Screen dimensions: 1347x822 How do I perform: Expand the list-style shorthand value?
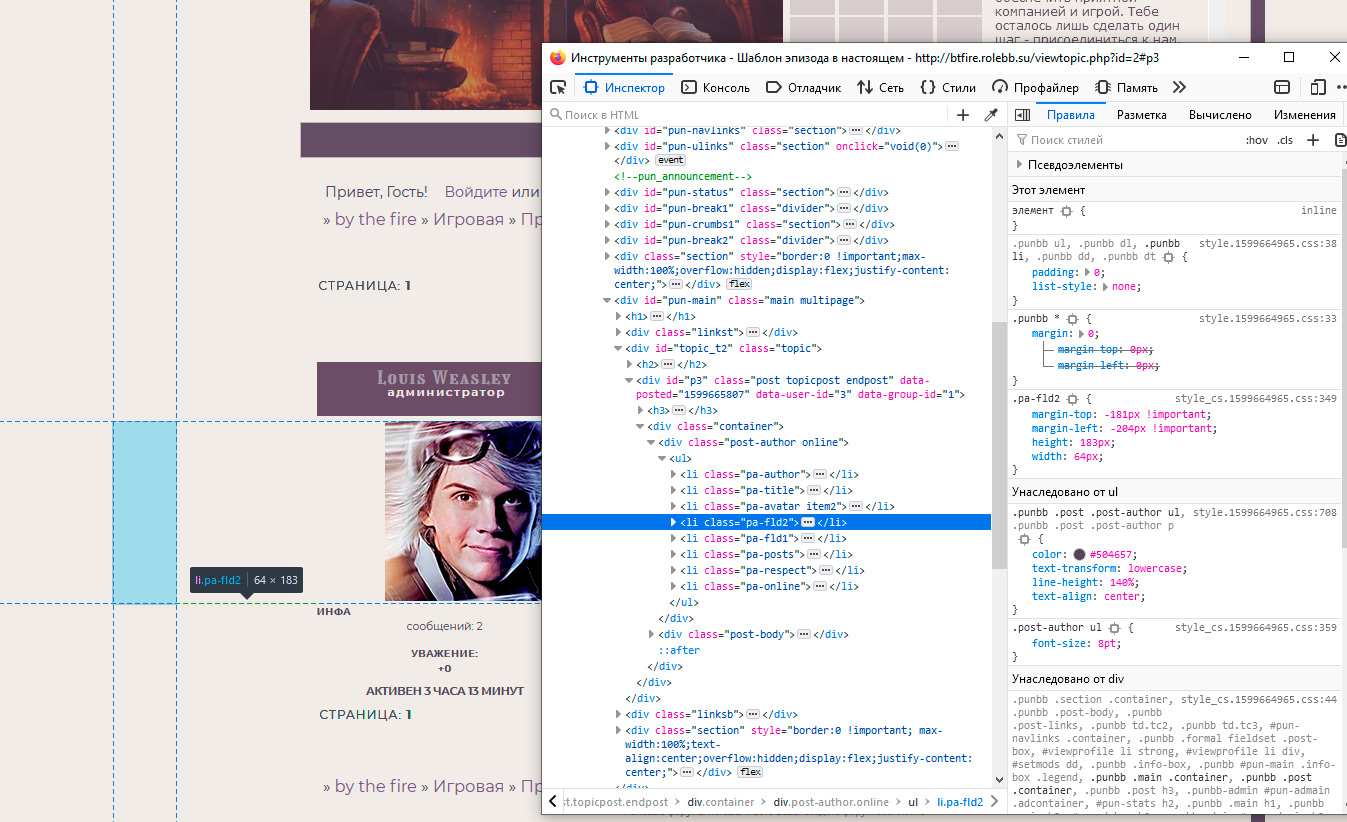pyautogui.click(x=1106, y=286)
